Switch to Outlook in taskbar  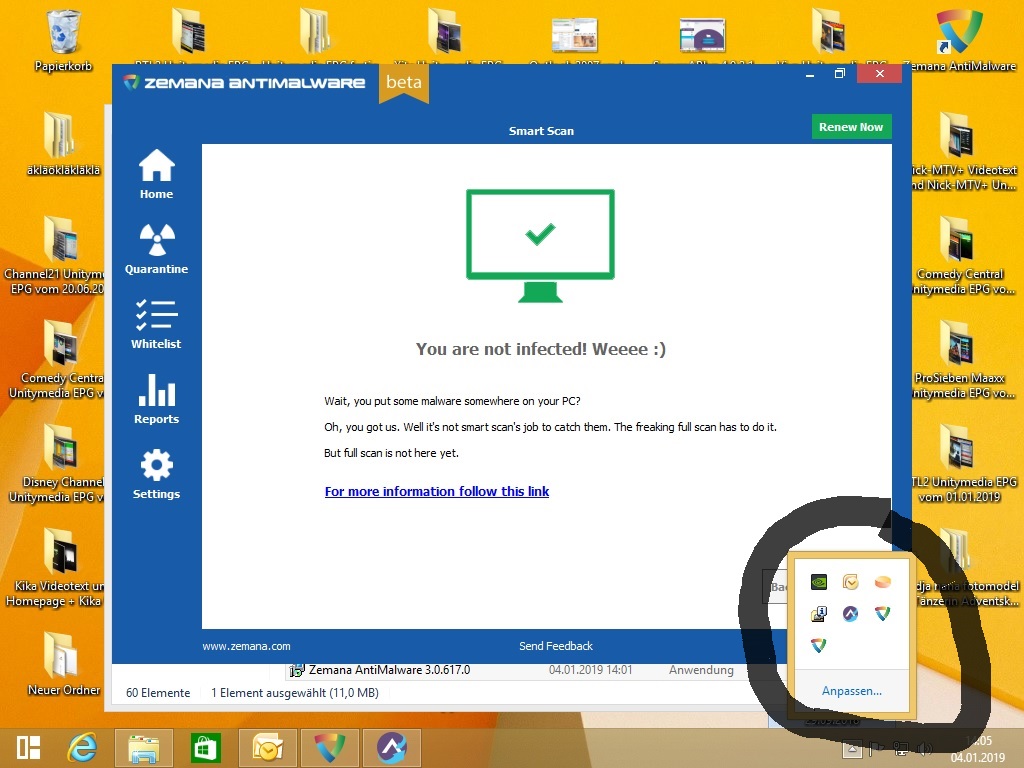(x=267, y=748)
